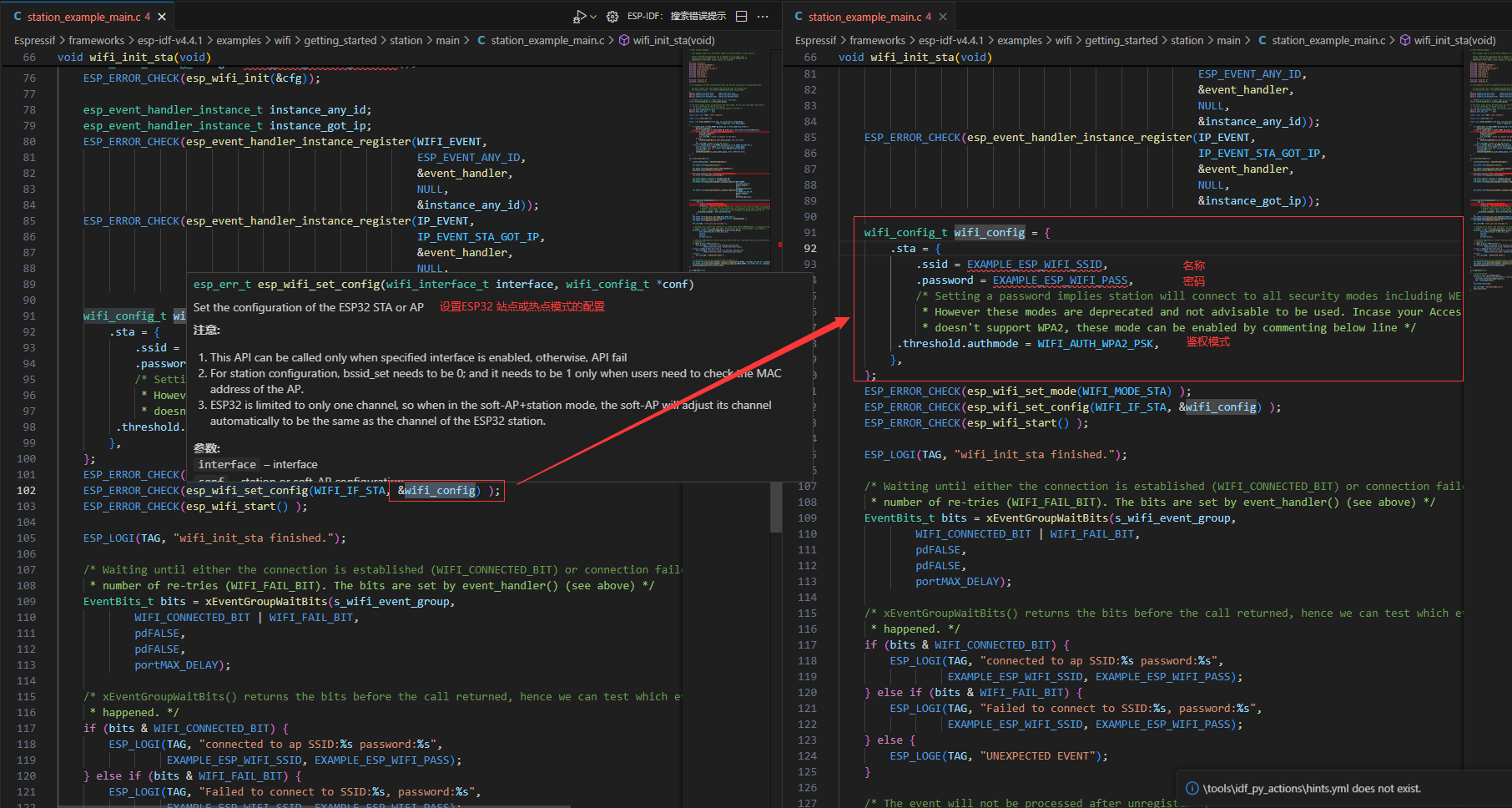This screenshot has height=808, width=1512.
Task: Click the 'hints.yml does not exist' notification message
Action: (1312, 789)
